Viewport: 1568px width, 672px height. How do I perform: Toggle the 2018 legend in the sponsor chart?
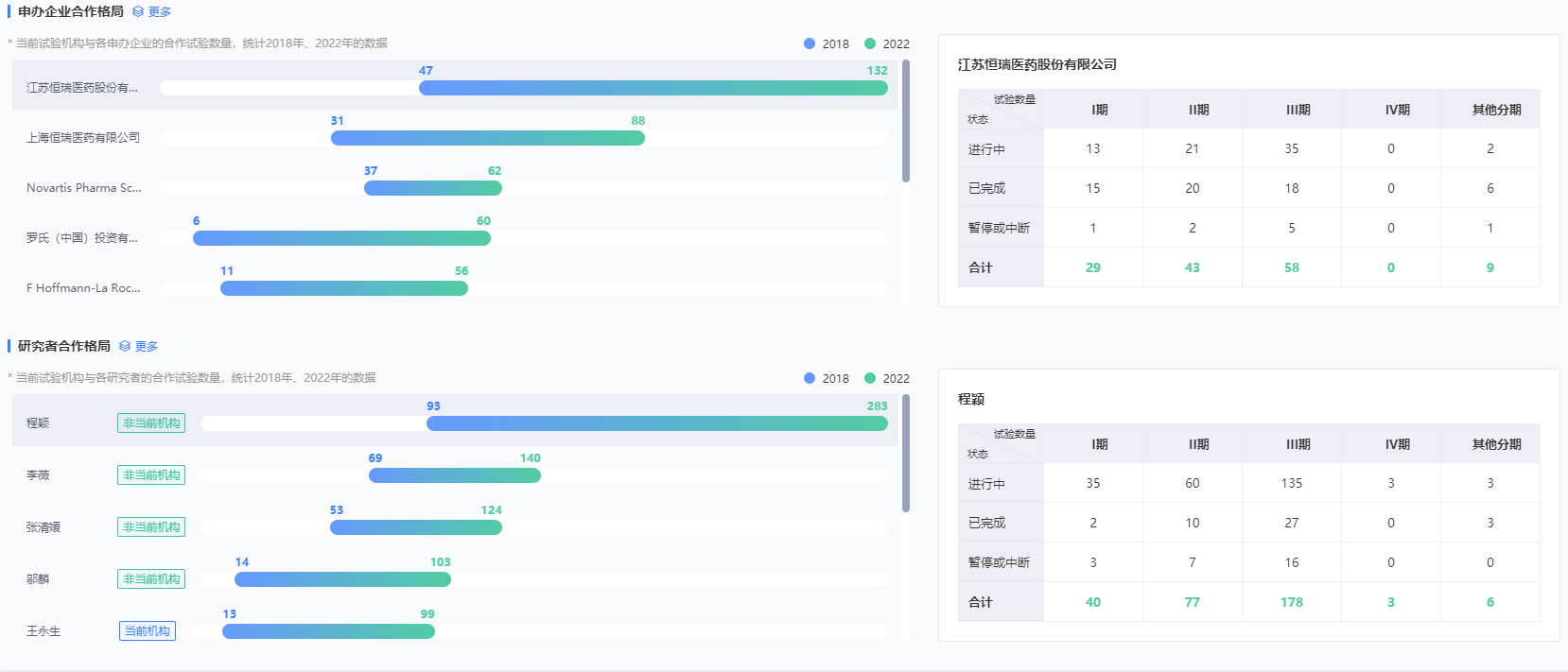pos(827,43)
